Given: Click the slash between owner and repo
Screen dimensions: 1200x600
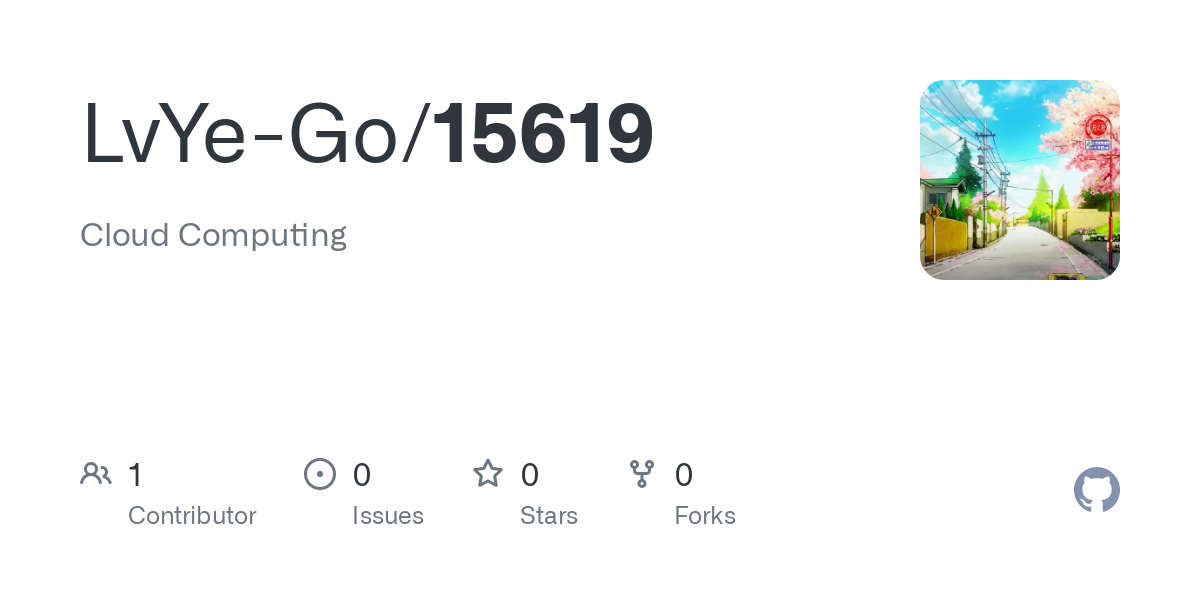Looking at the screenshot, I should (x=415, y=134).
